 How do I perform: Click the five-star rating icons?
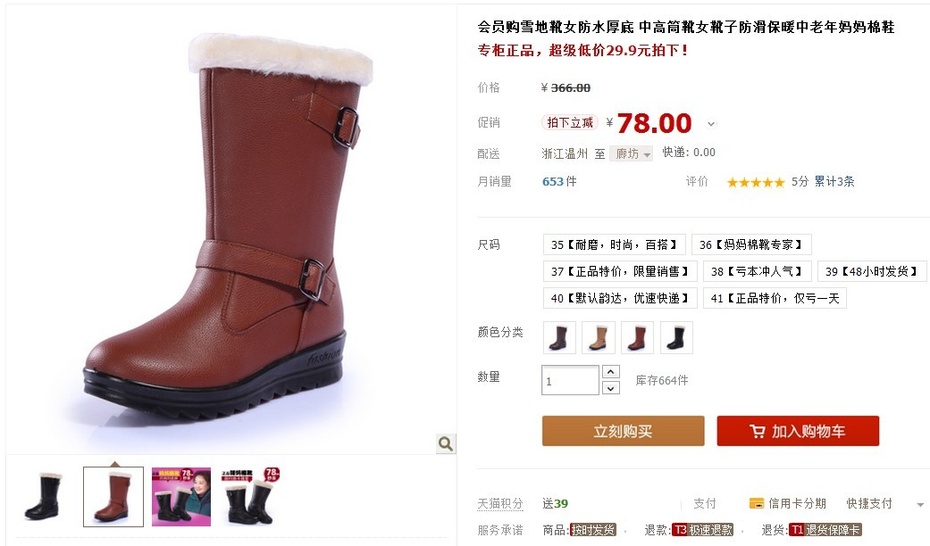756,182
